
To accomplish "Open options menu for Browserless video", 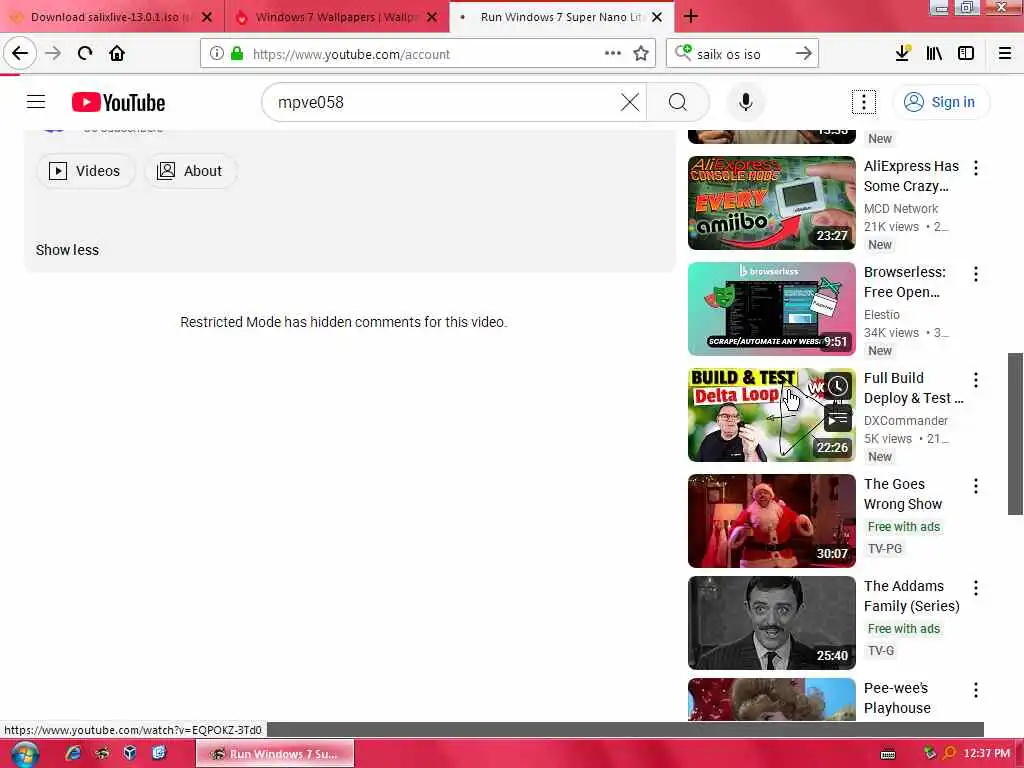I will 976,274.
